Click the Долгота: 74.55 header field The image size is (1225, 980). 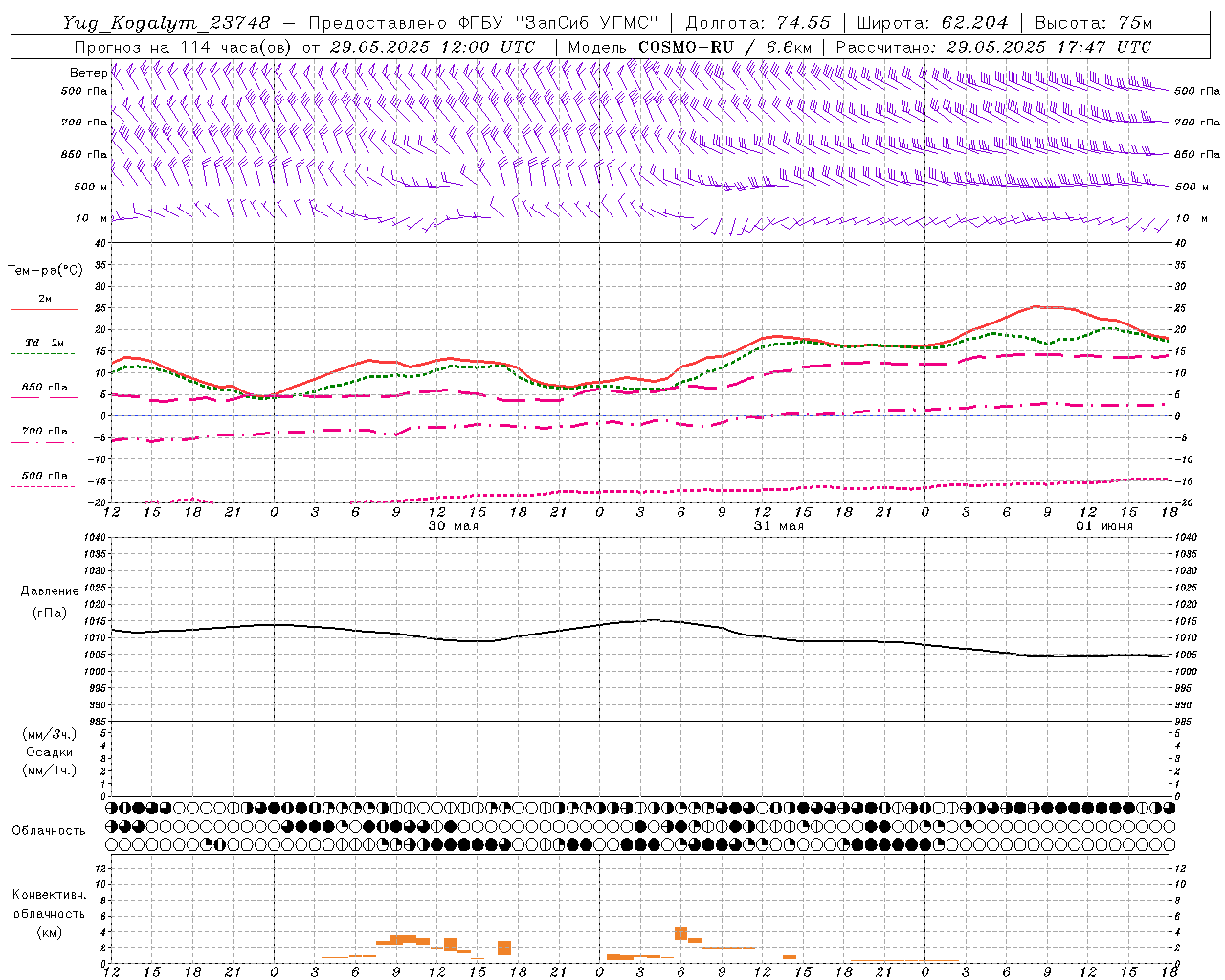[x=758, y=23]
